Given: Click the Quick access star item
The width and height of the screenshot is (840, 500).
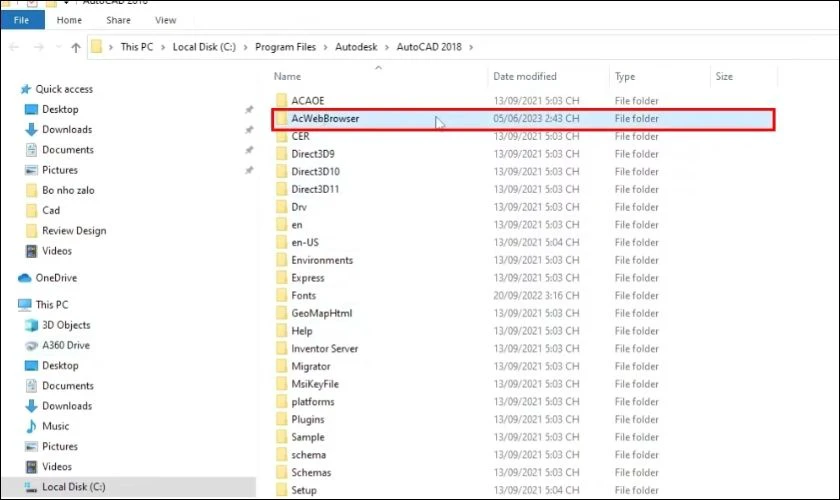Looking at the screenshot, I should tap(64, 89).
